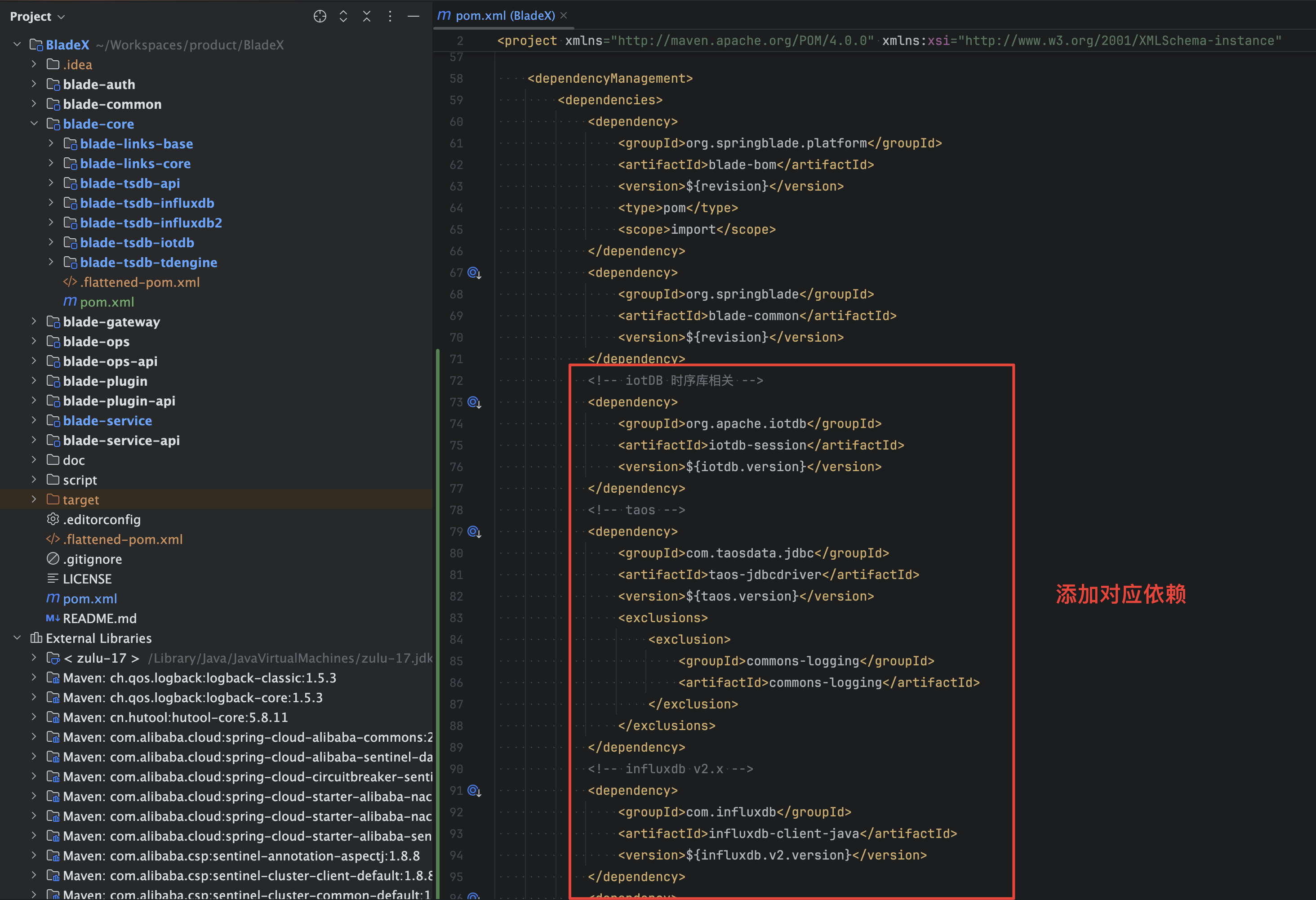This screenshot has height=900, width=1316.
Task: Select the pom.xml (BladeX) editor tab
Action: point(505,15)
